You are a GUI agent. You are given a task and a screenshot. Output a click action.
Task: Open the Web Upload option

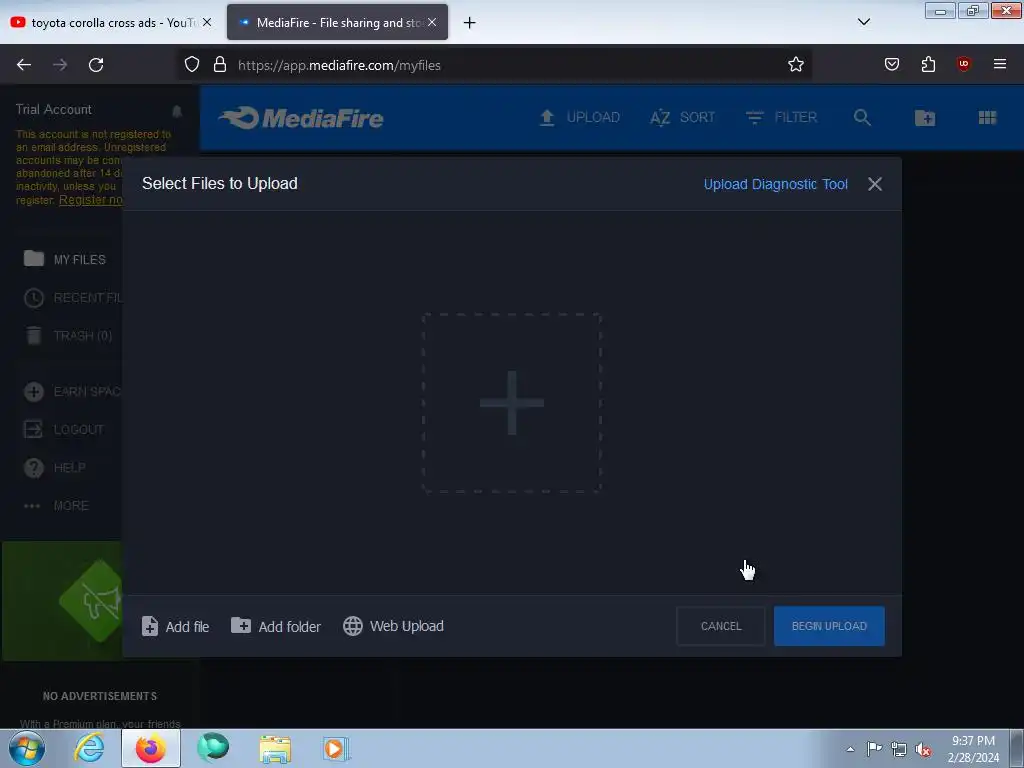393,626
